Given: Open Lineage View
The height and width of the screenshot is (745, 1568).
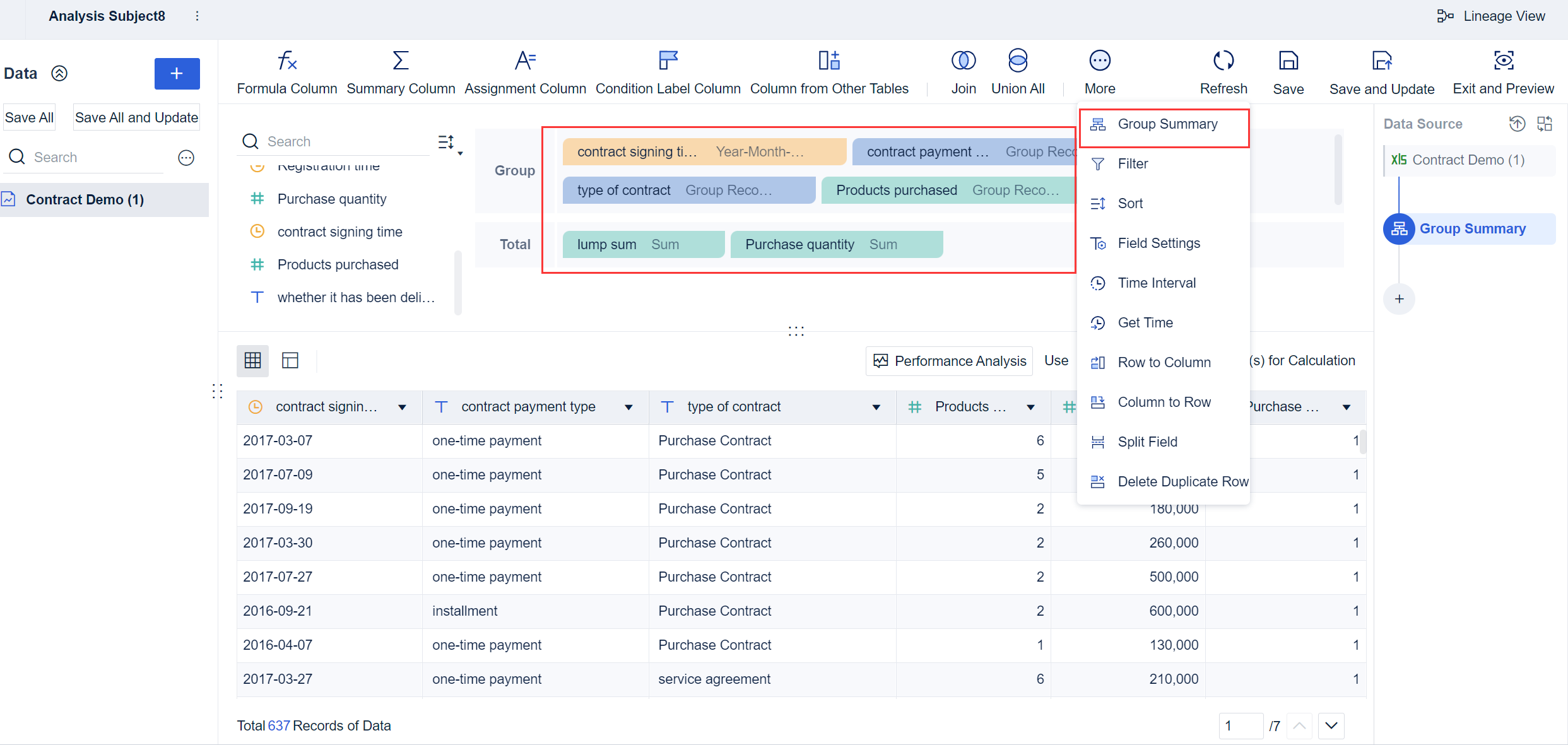Looking at the screenshot, I should pyautogui.click(x=1492, y=16).
